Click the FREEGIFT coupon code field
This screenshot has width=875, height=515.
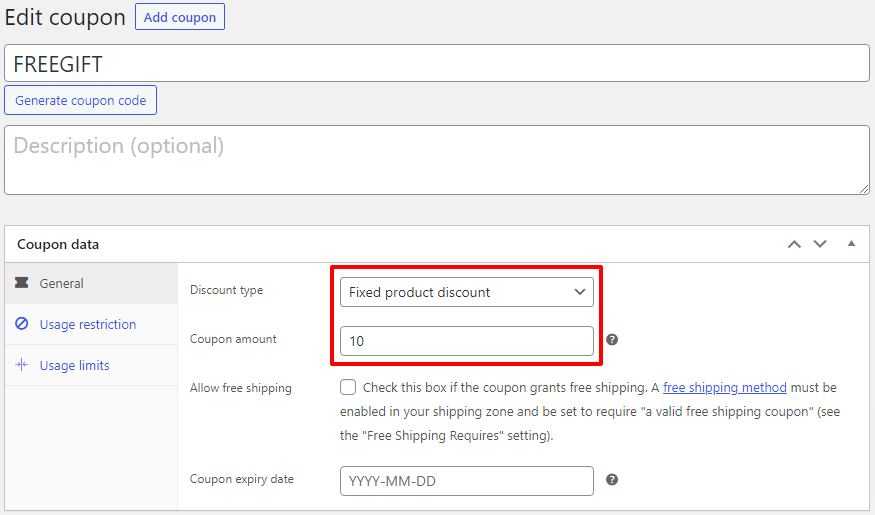[436, 64]
